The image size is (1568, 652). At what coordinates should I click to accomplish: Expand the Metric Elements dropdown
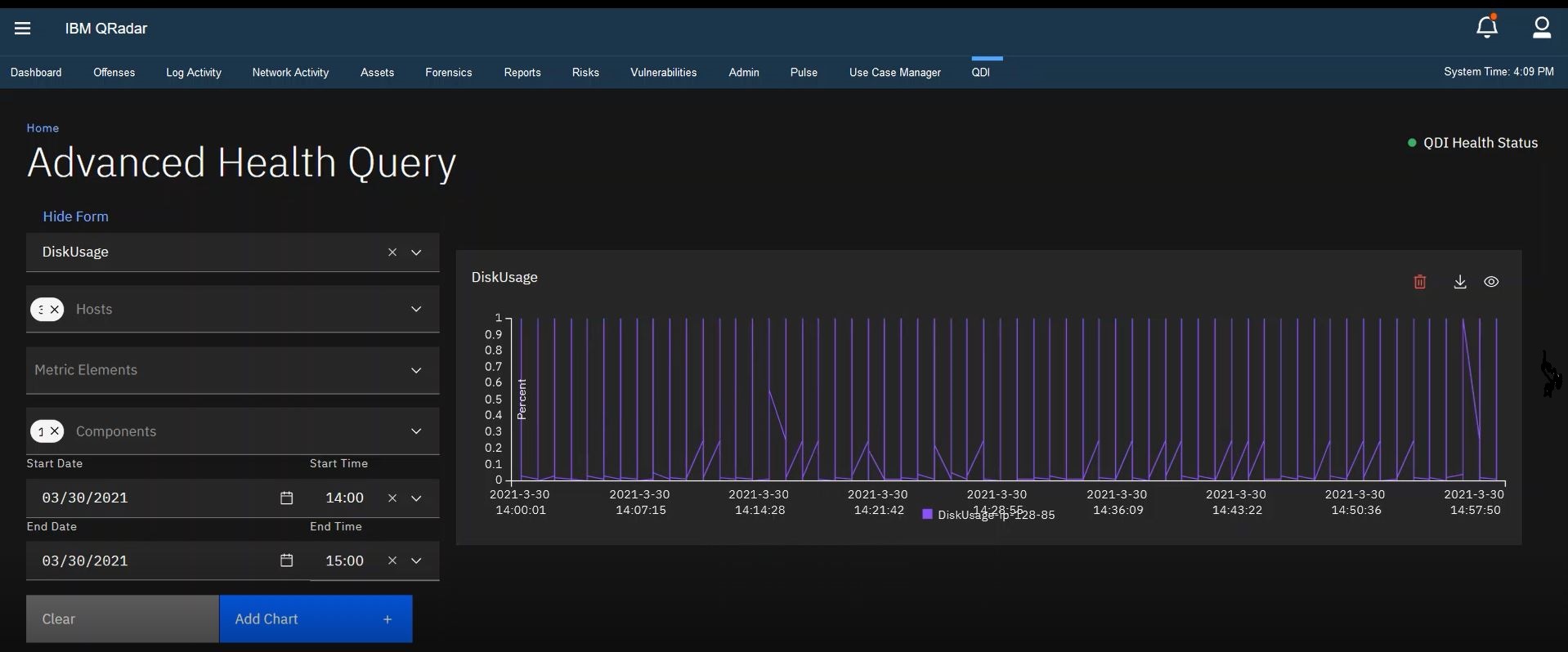[x=418, y=371]
